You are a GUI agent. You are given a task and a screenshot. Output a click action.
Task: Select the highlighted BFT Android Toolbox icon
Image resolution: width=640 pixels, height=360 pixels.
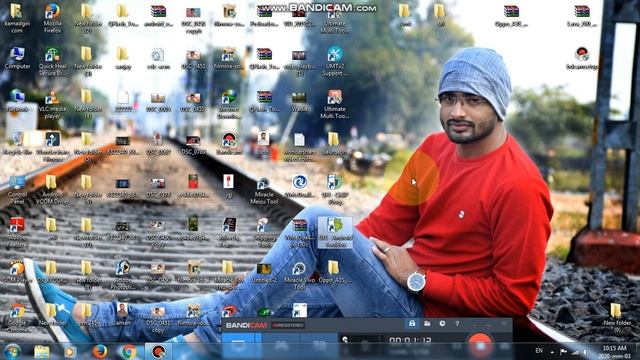click(335, 233)
